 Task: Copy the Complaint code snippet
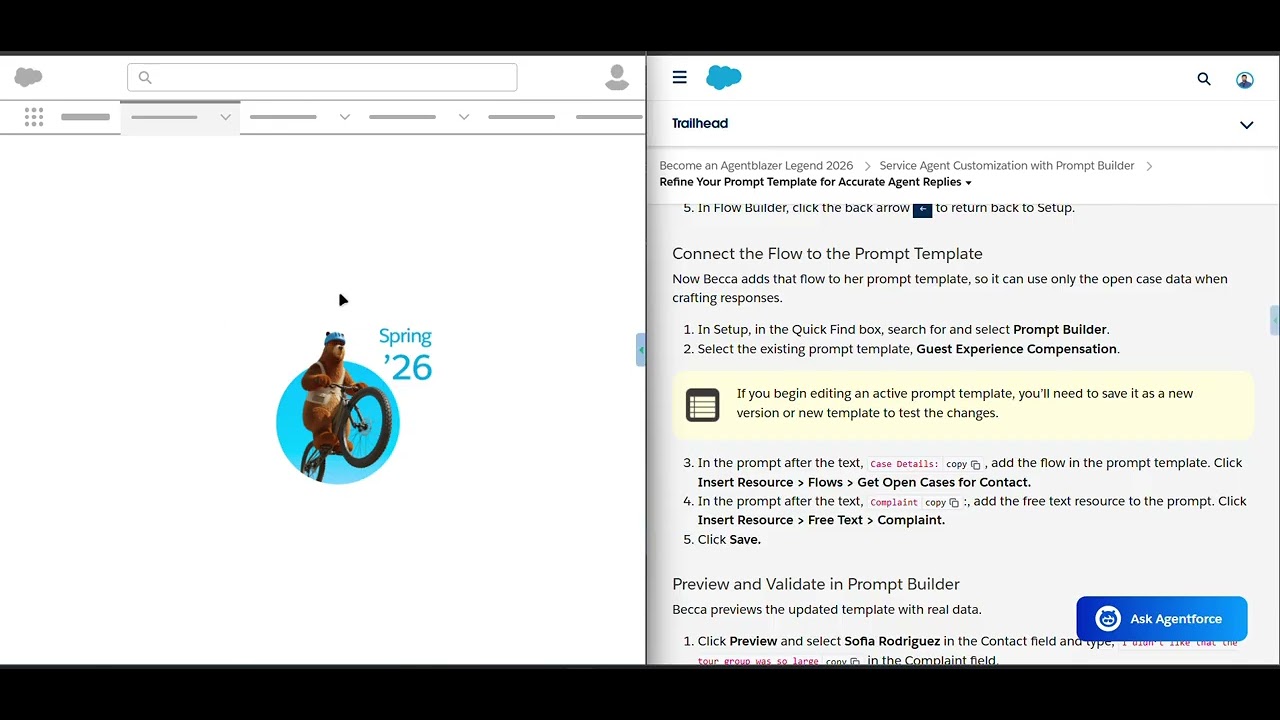pyautogui.click(x=942, y=502)
